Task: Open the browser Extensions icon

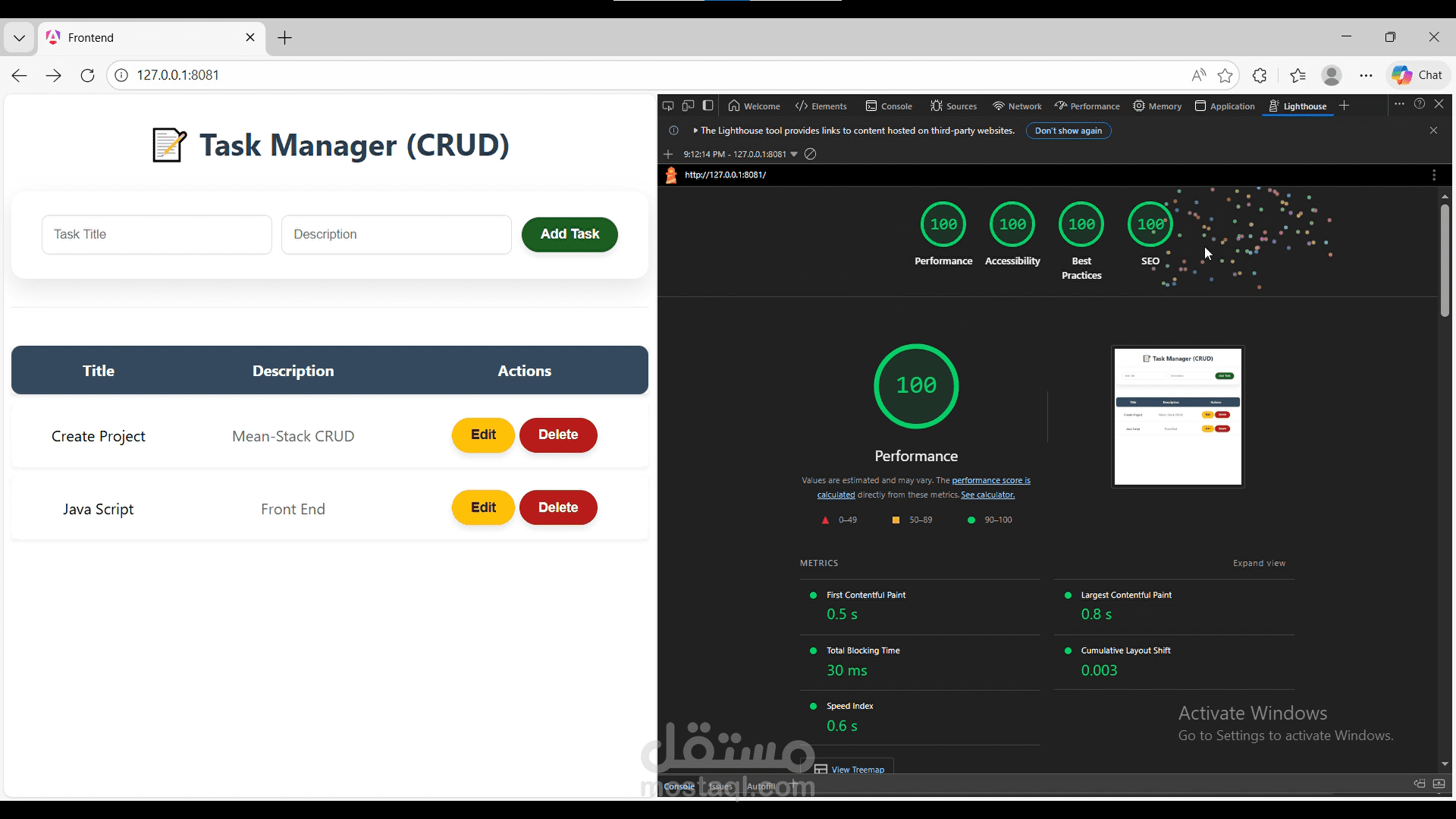Action: pos(1260,75)
